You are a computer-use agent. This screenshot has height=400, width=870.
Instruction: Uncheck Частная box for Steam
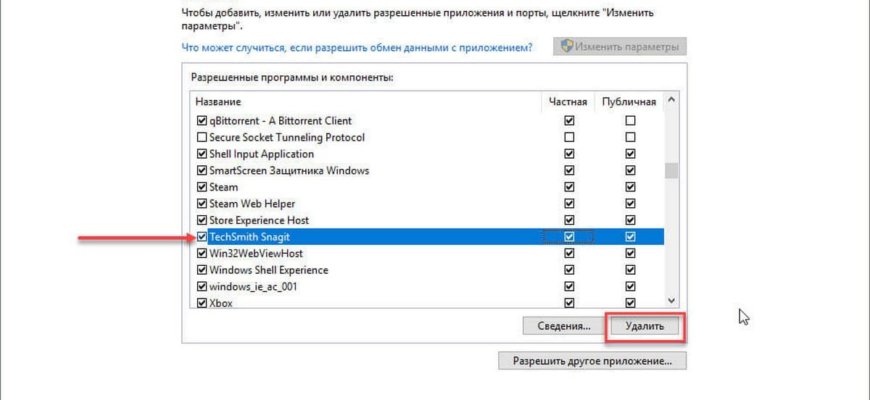tap(569, 187)
